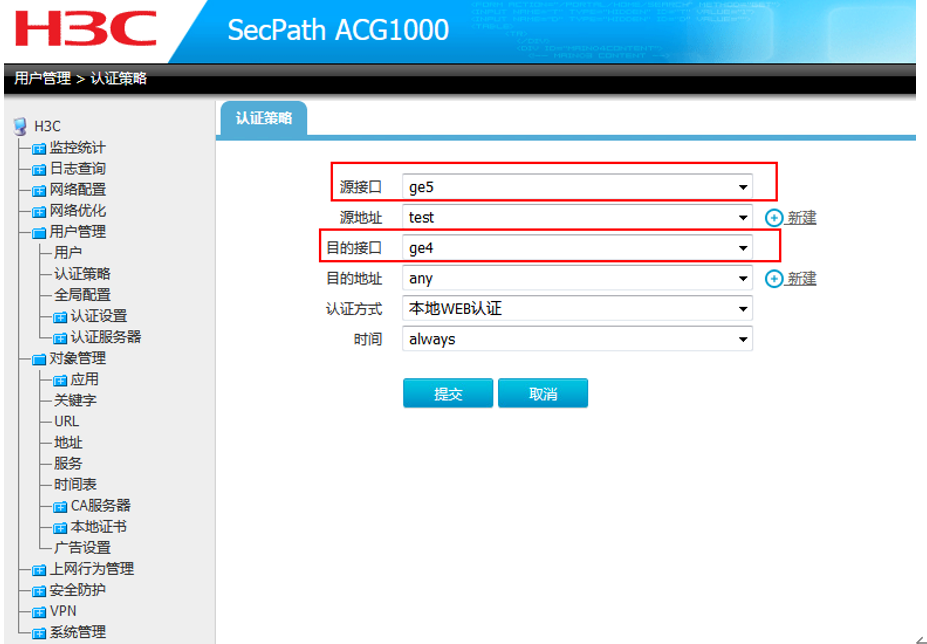Image resolution: width=927 pixels, height=644 pixels.
Task: Open 时间表 under 对象管理
Action: [x=75, y=485]
